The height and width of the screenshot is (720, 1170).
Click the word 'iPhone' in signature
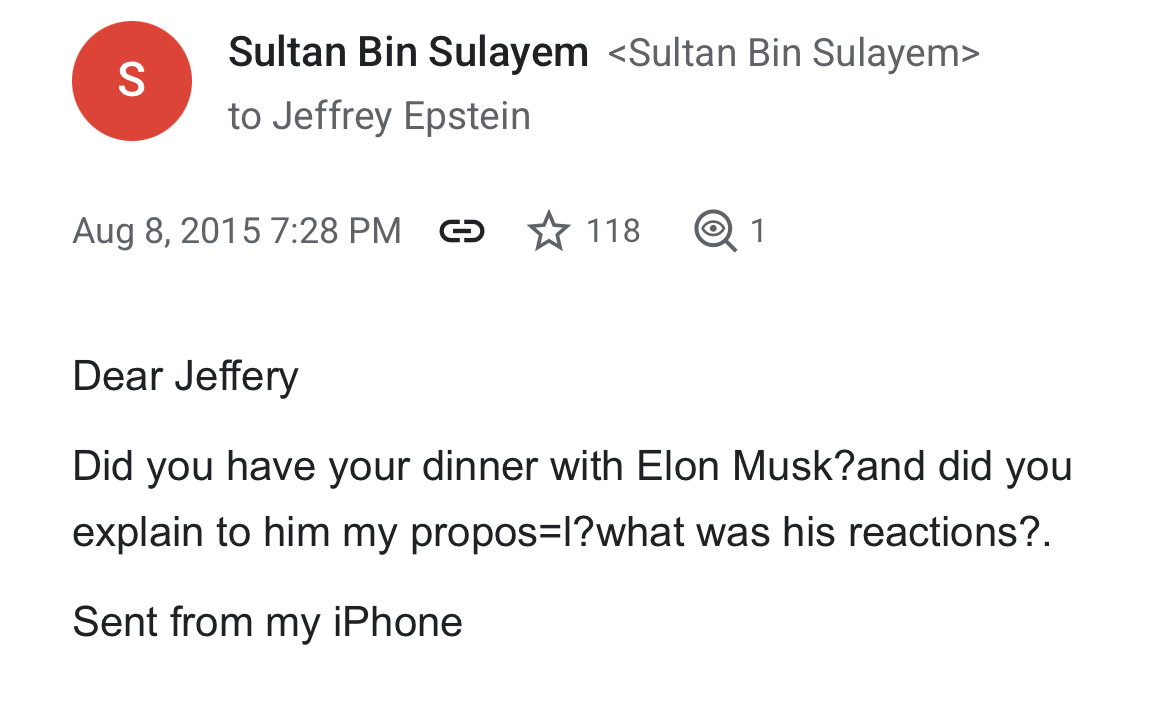click(x=398, y=622)
